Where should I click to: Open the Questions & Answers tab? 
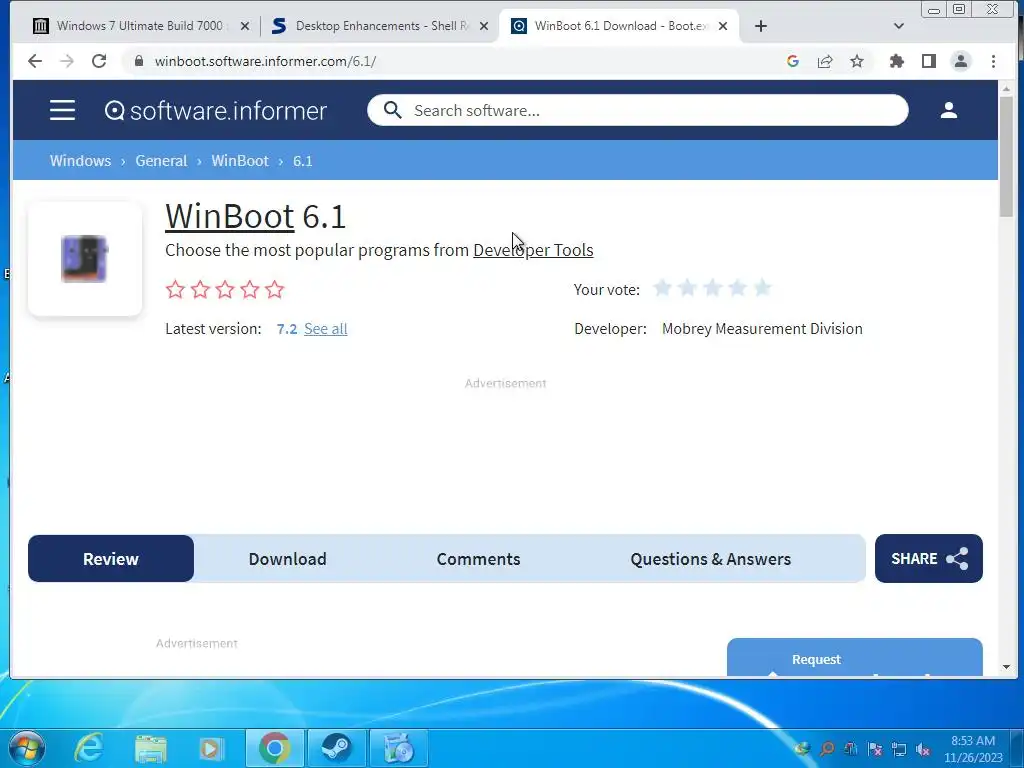tap(710, 558)
